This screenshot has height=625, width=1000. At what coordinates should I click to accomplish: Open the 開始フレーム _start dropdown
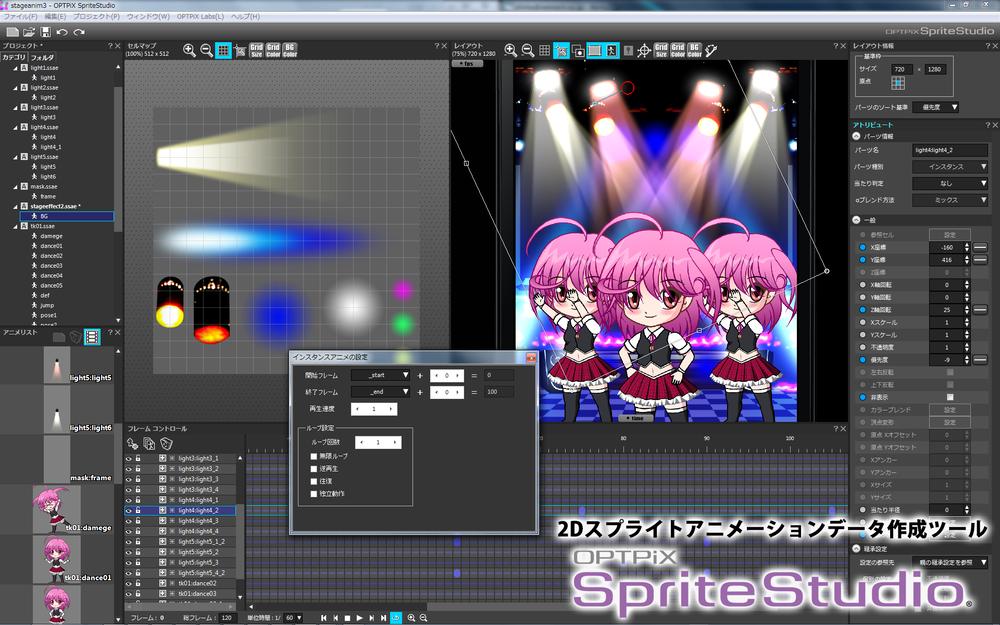(381, 375)
